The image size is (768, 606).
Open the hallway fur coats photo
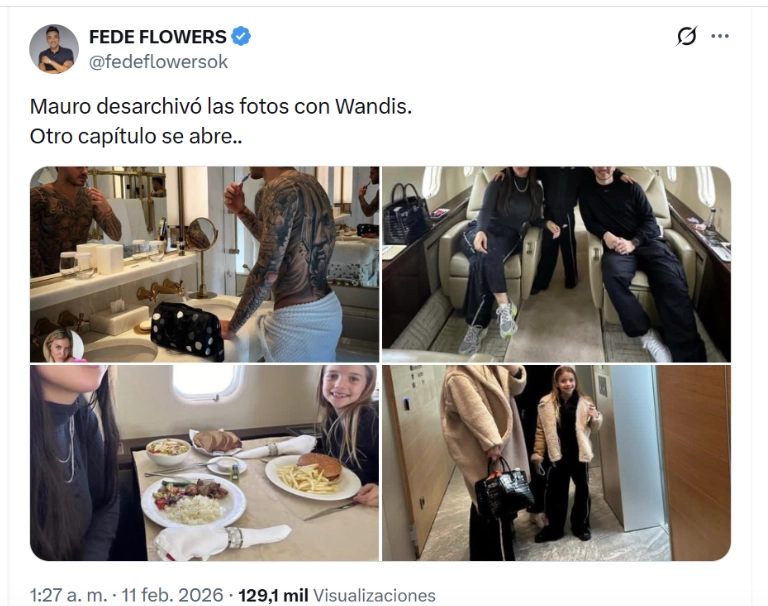(556, 463)
